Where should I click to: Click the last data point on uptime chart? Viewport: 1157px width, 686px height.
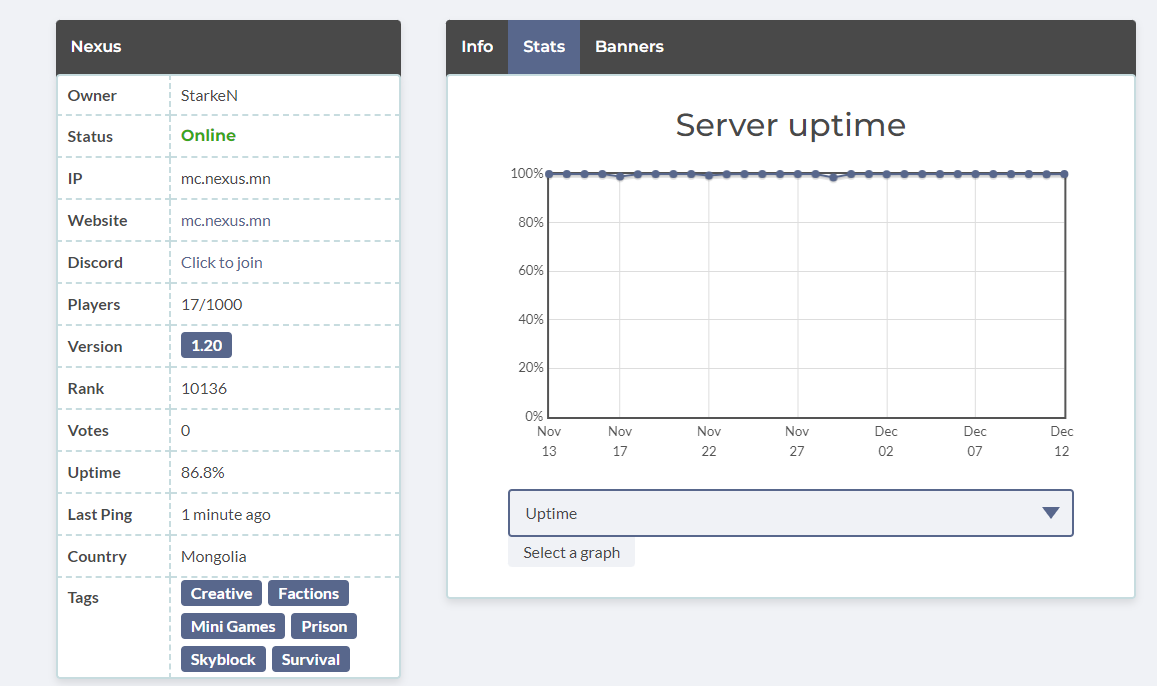point(1064,174)
